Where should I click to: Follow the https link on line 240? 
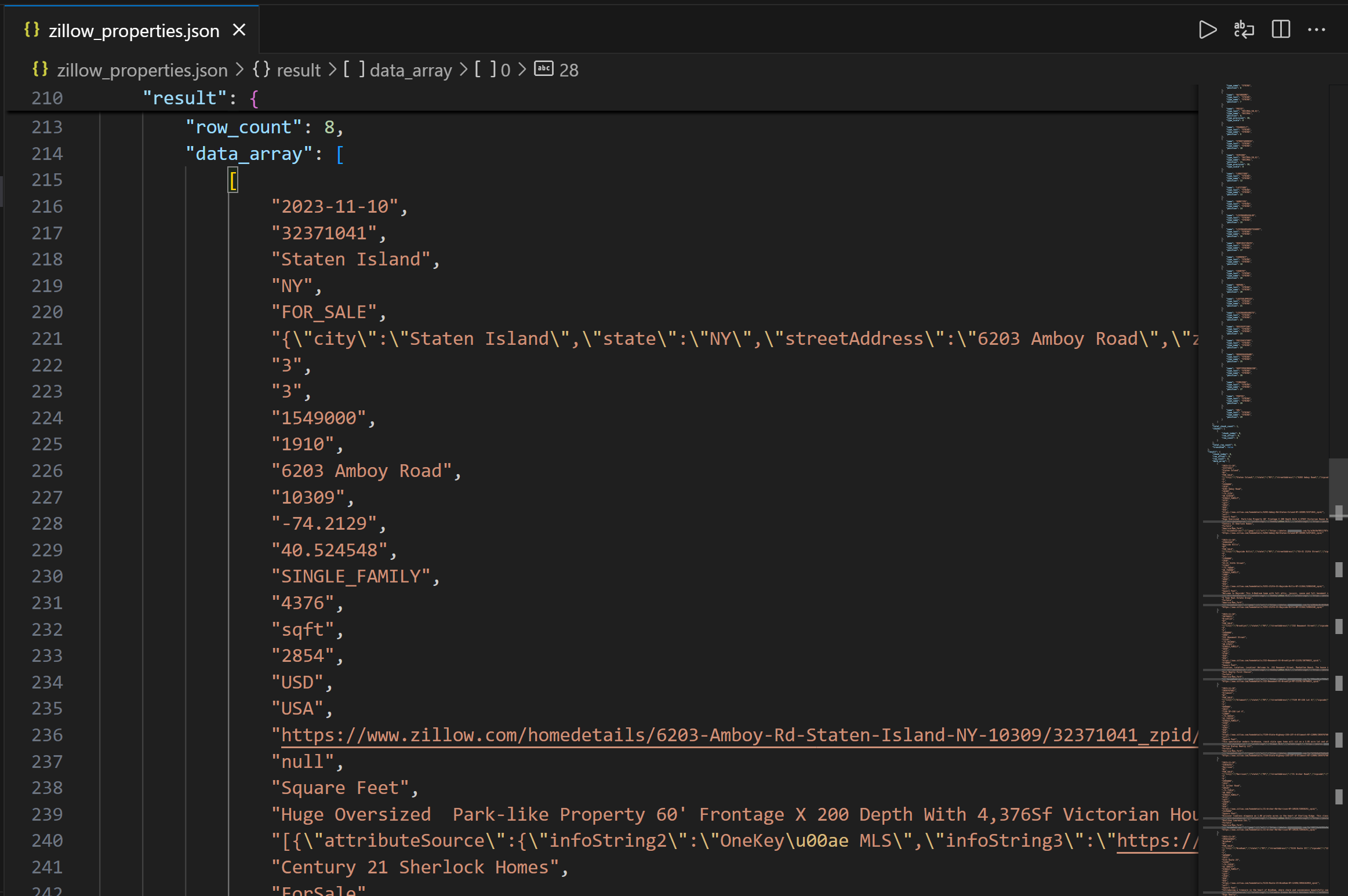(x=1157, y=840)
